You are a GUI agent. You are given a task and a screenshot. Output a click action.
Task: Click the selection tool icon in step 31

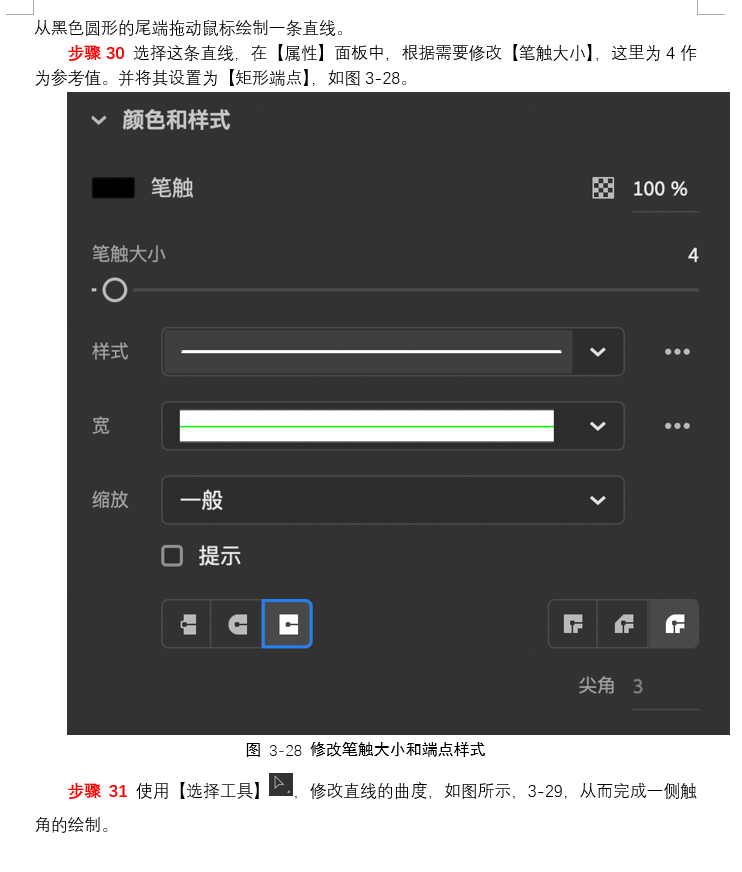281,785
